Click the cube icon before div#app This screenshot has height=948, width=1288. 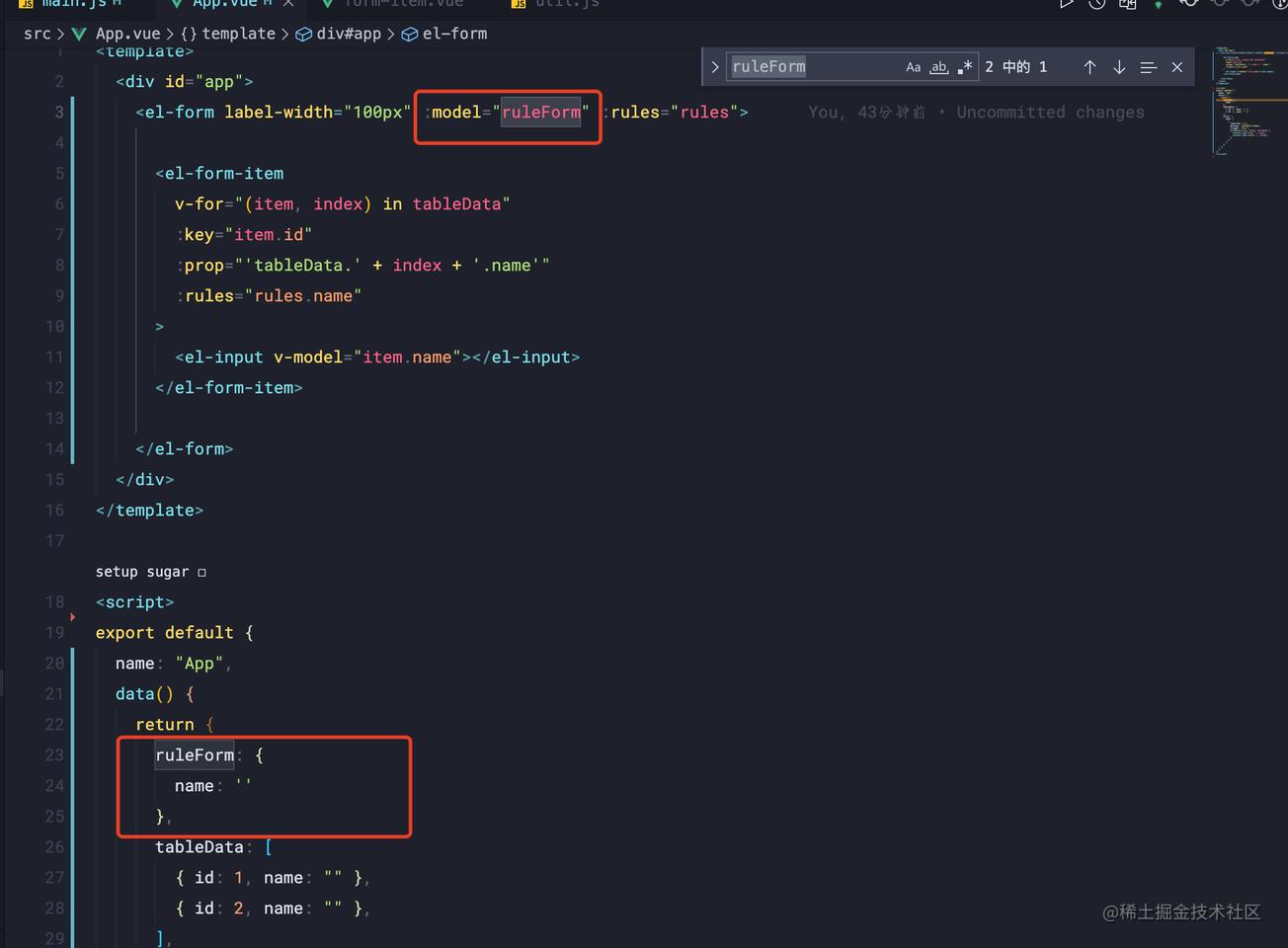303,34
